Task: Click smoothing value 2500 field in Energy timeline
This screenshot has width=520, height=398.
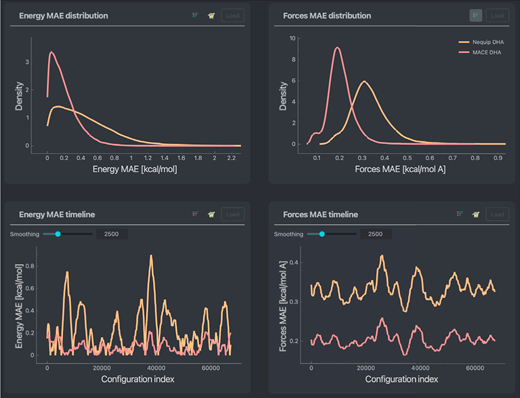Action: 112,234
